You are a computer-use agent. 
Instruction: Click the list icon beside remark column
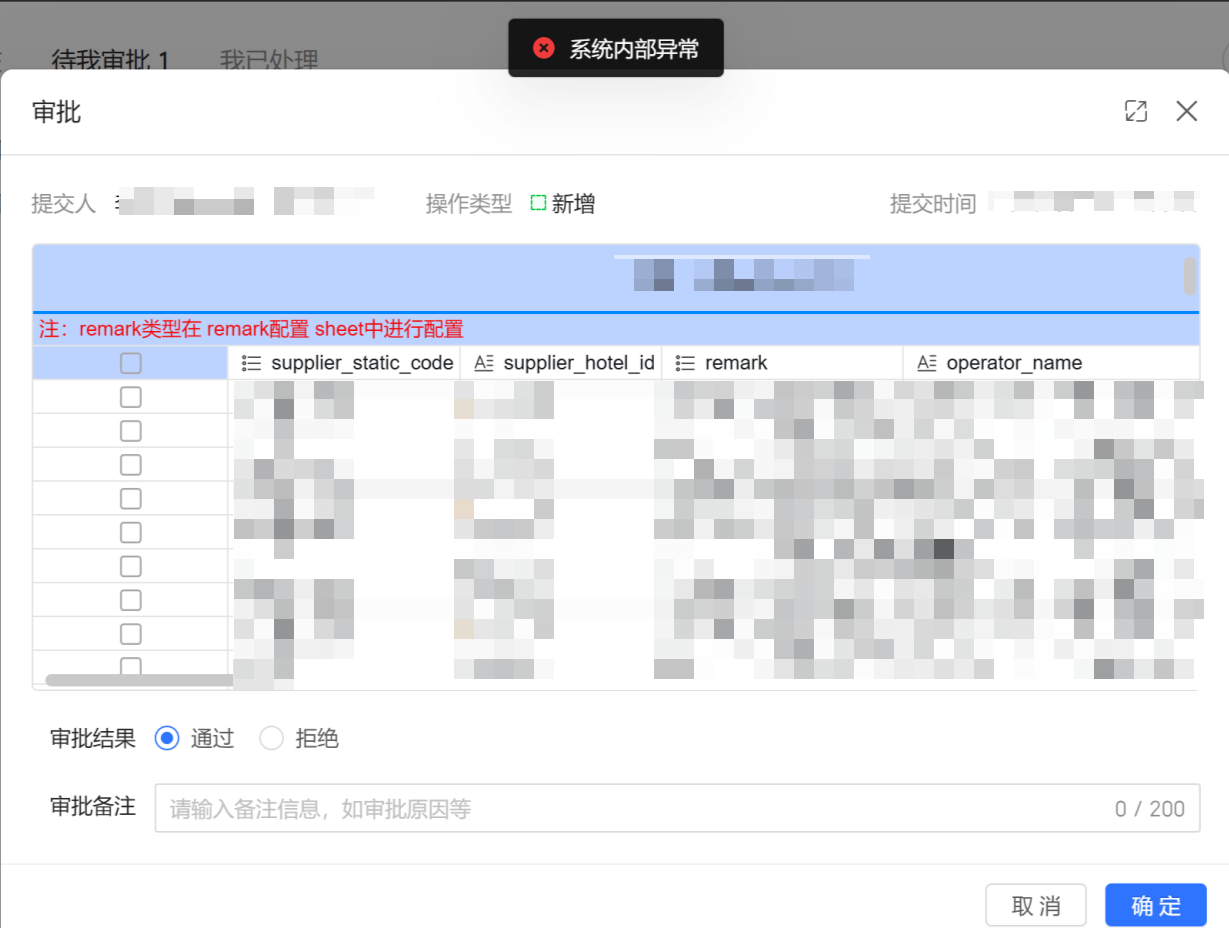tap(685, 363)
